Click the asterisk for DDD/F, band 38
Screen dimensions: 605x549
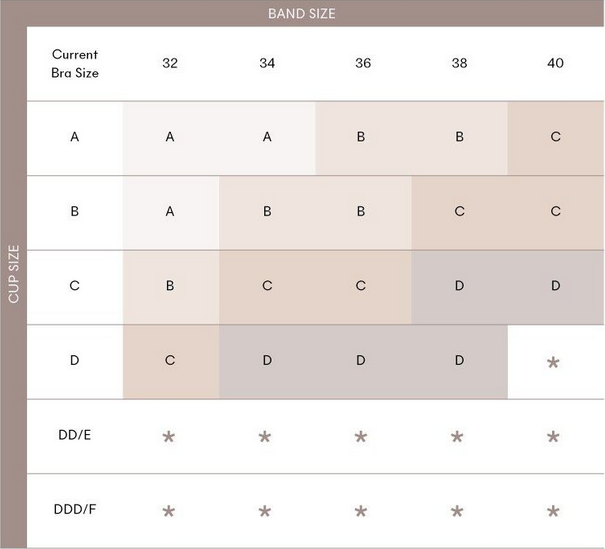tap(457, 512)
